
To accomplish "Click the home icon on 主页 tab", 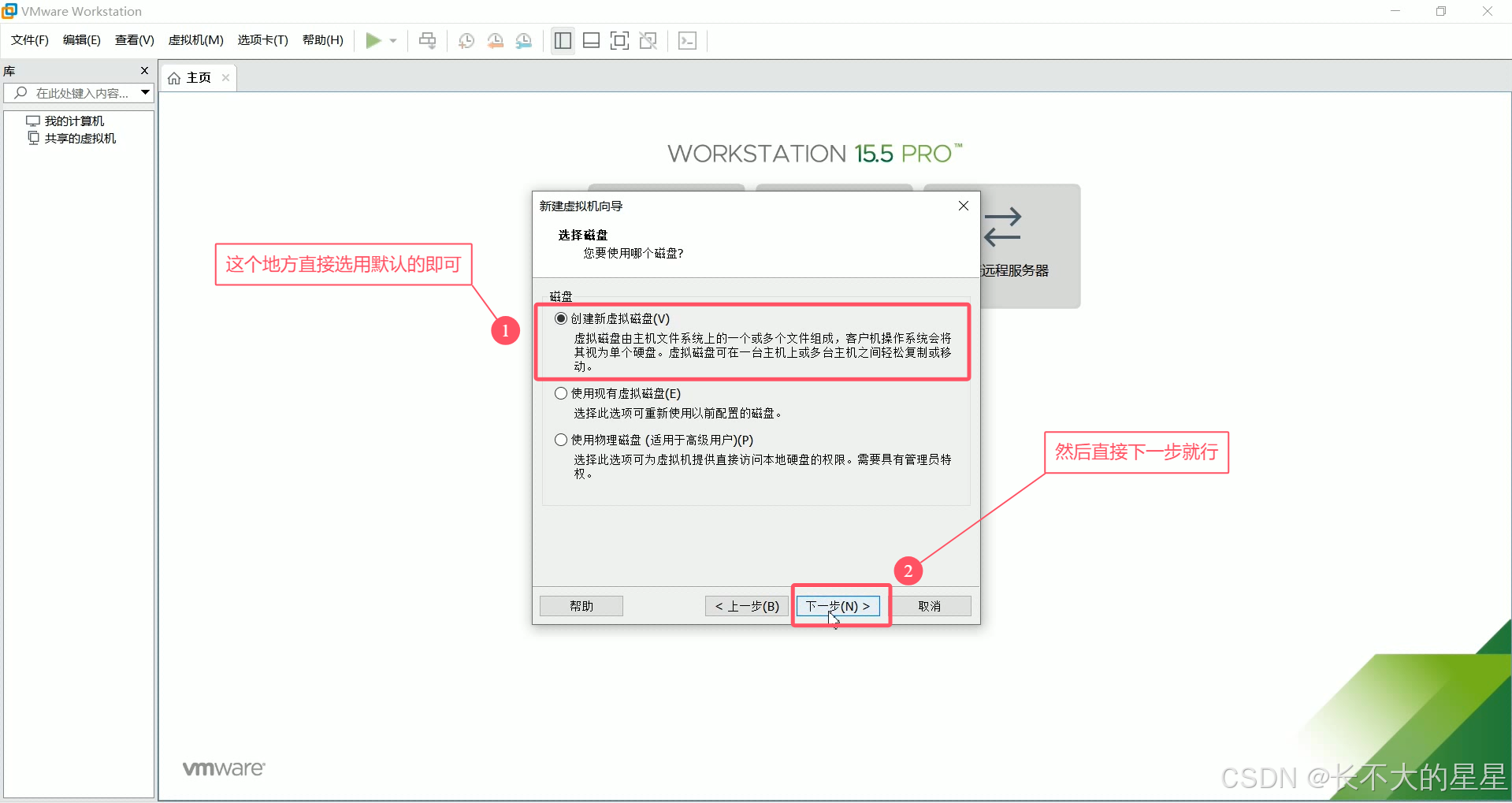I will point(174,78).
